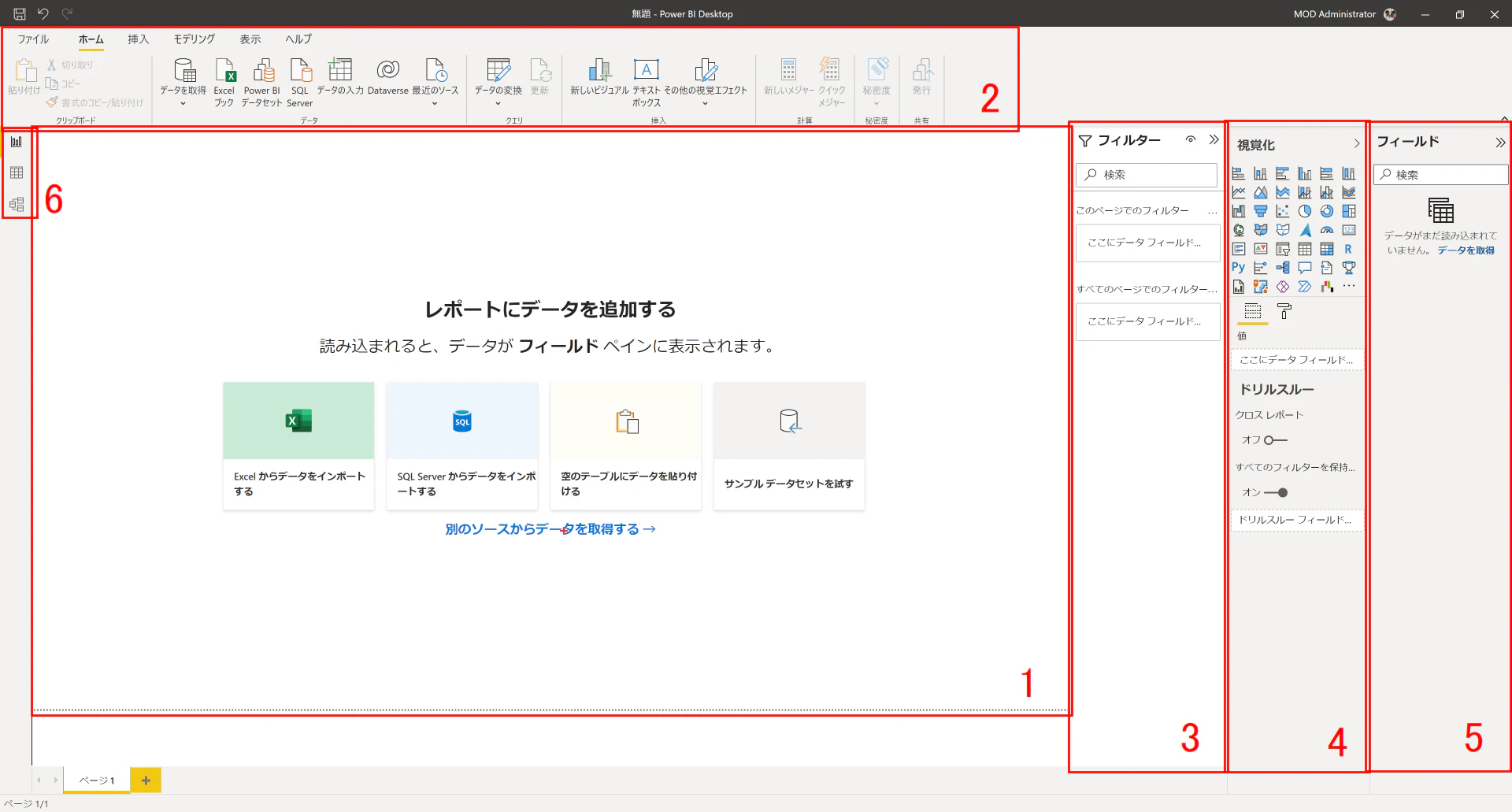Insert a テキスト ボックス from the ribbon
Viewport: 1512px width, 812px height.
(647, 82)
